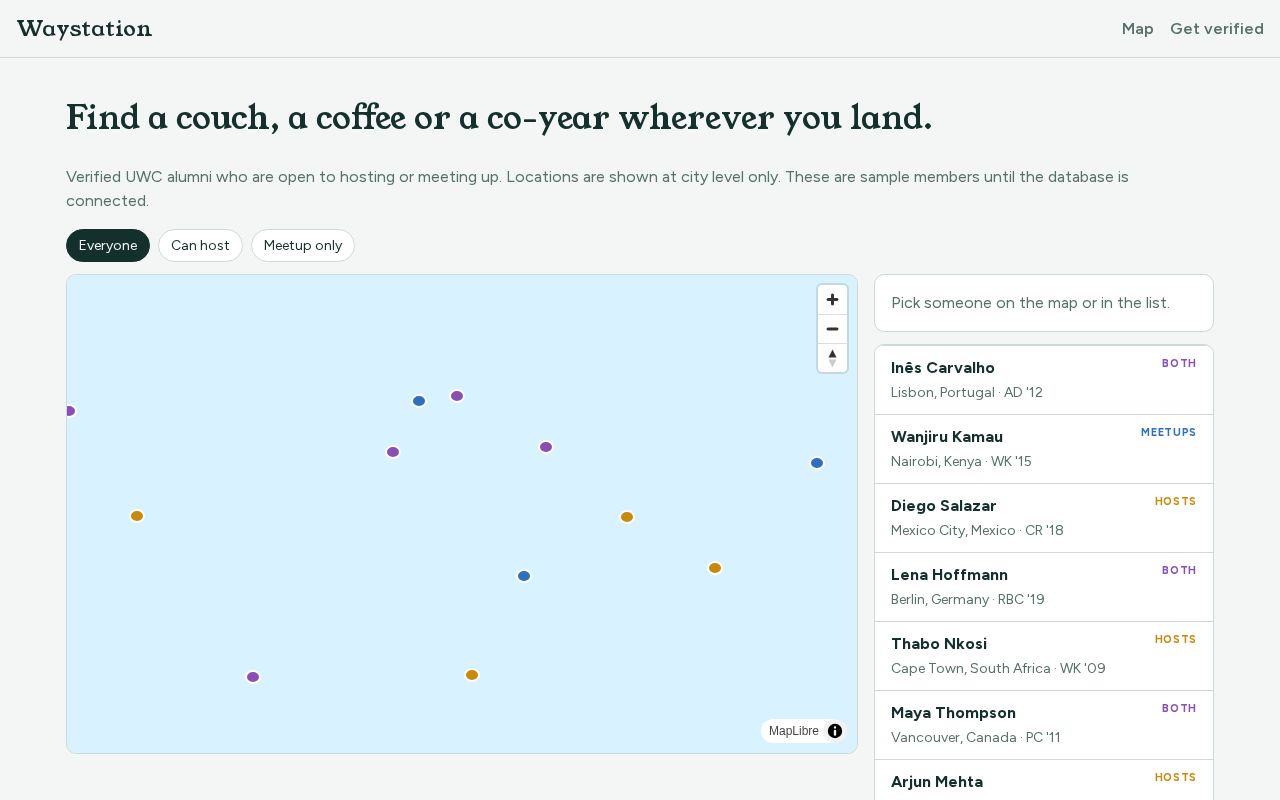The height and width of the screenshot is (800, 1280).
Task: Toggle the map attribution info icon
Action: [835, 731]
